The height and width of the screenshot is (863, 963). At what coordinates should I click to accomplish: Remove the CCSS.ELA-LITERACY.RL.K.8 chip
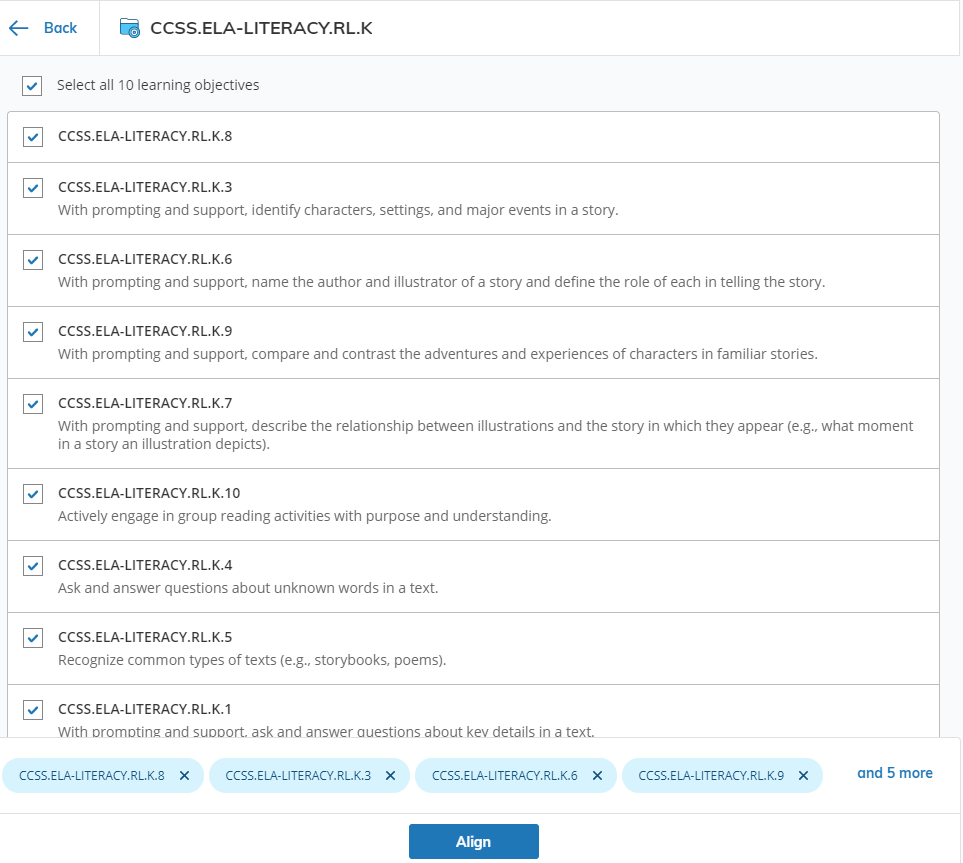[x=184, y=775]
